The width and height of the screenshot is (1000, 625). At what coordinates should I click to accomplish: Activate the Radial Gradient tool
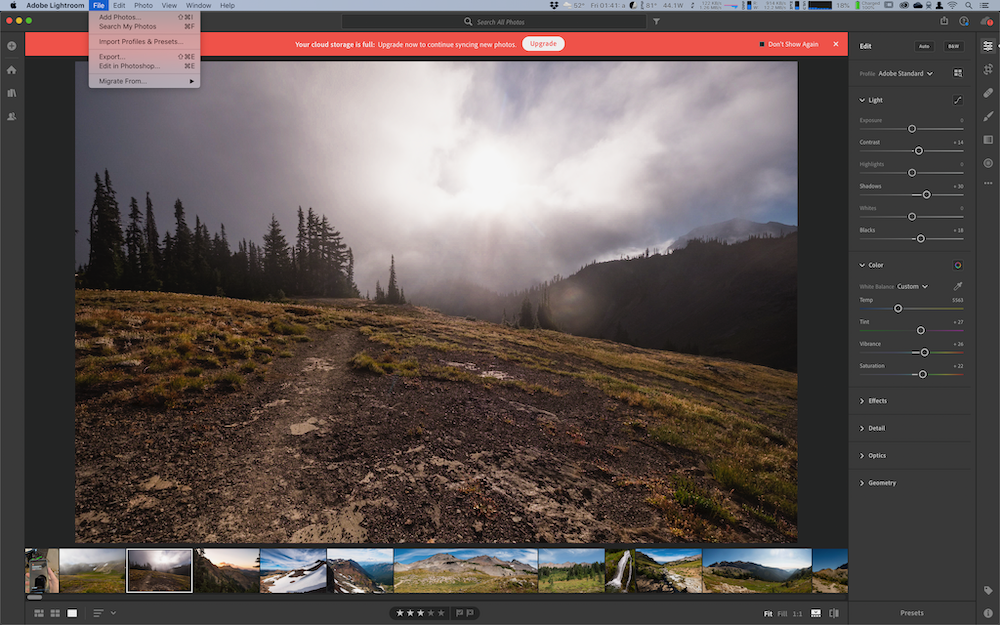point(988,162)
